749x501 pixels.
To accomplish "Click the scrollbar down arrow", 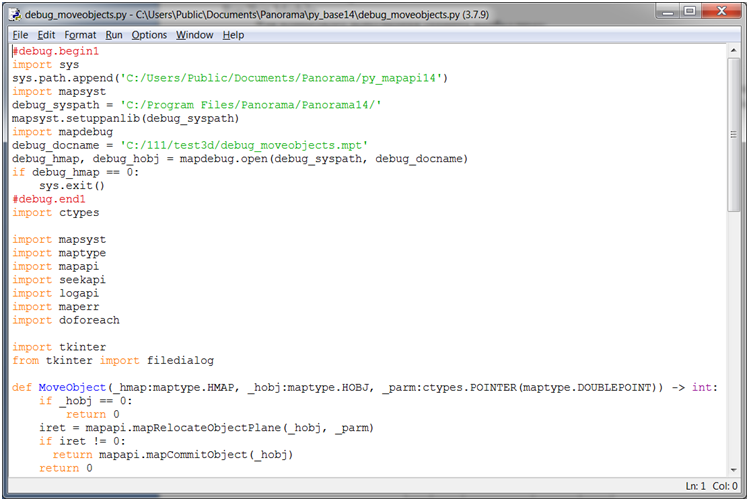I will [735, 470].
